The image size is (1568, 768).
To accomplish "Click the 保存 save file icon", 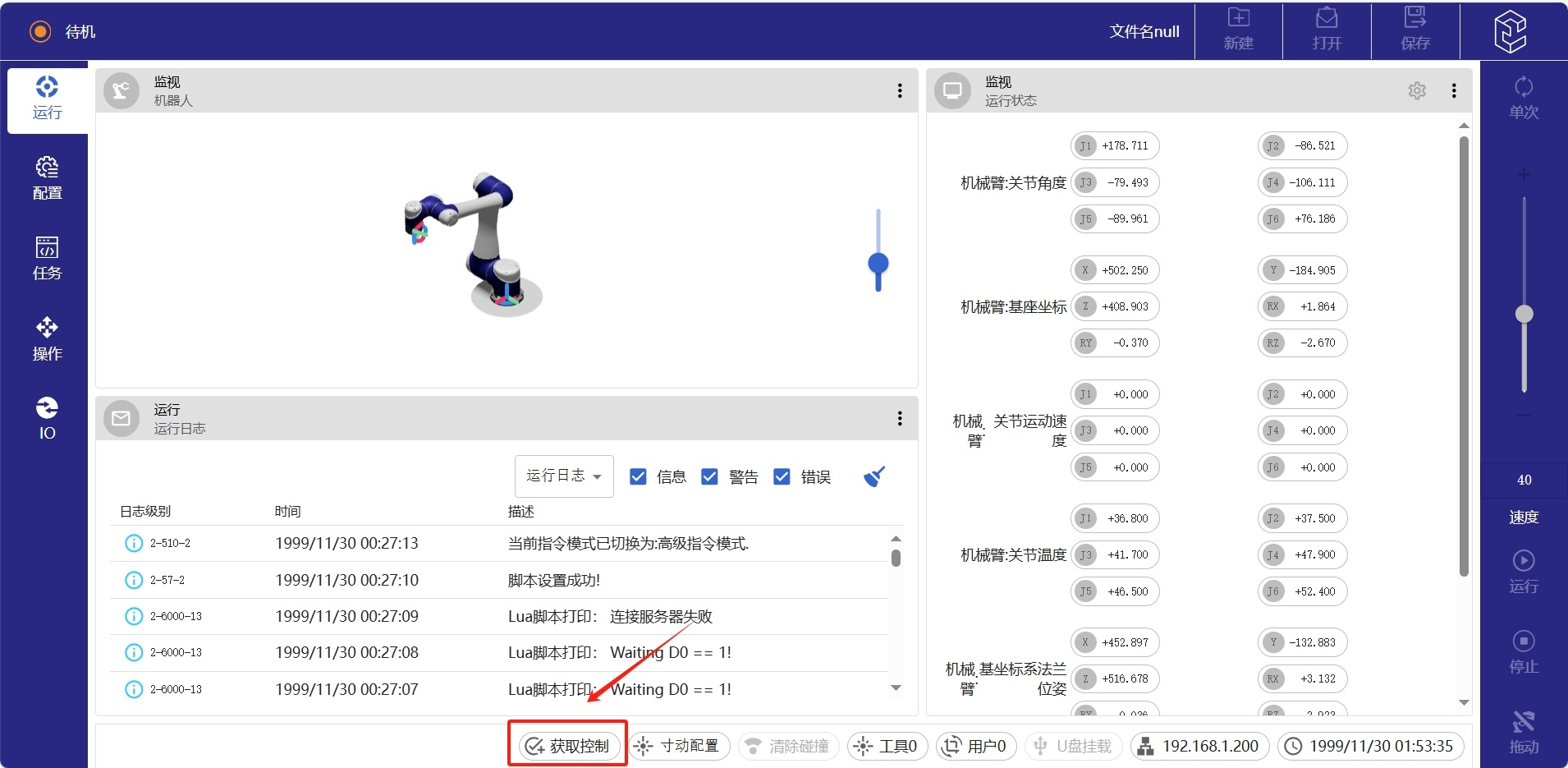I will pyautogui.click(x=1415, y=30).
